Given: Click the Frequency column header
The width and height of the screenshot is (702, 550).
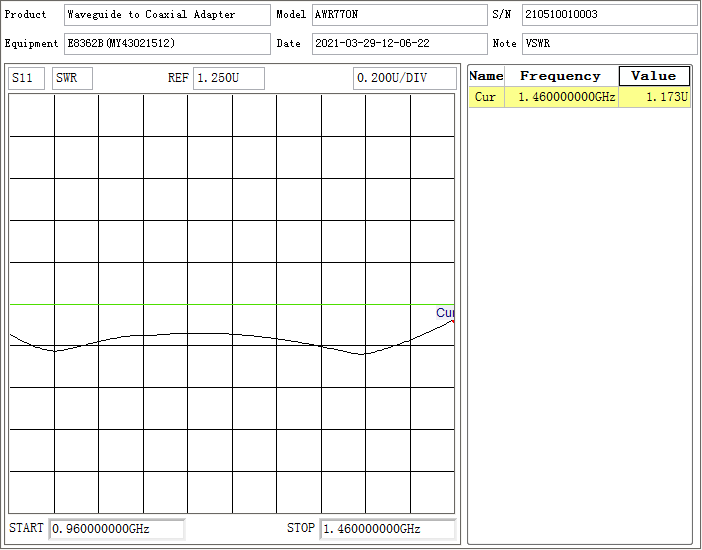Looking at the screenshot, I should point(561,76).
